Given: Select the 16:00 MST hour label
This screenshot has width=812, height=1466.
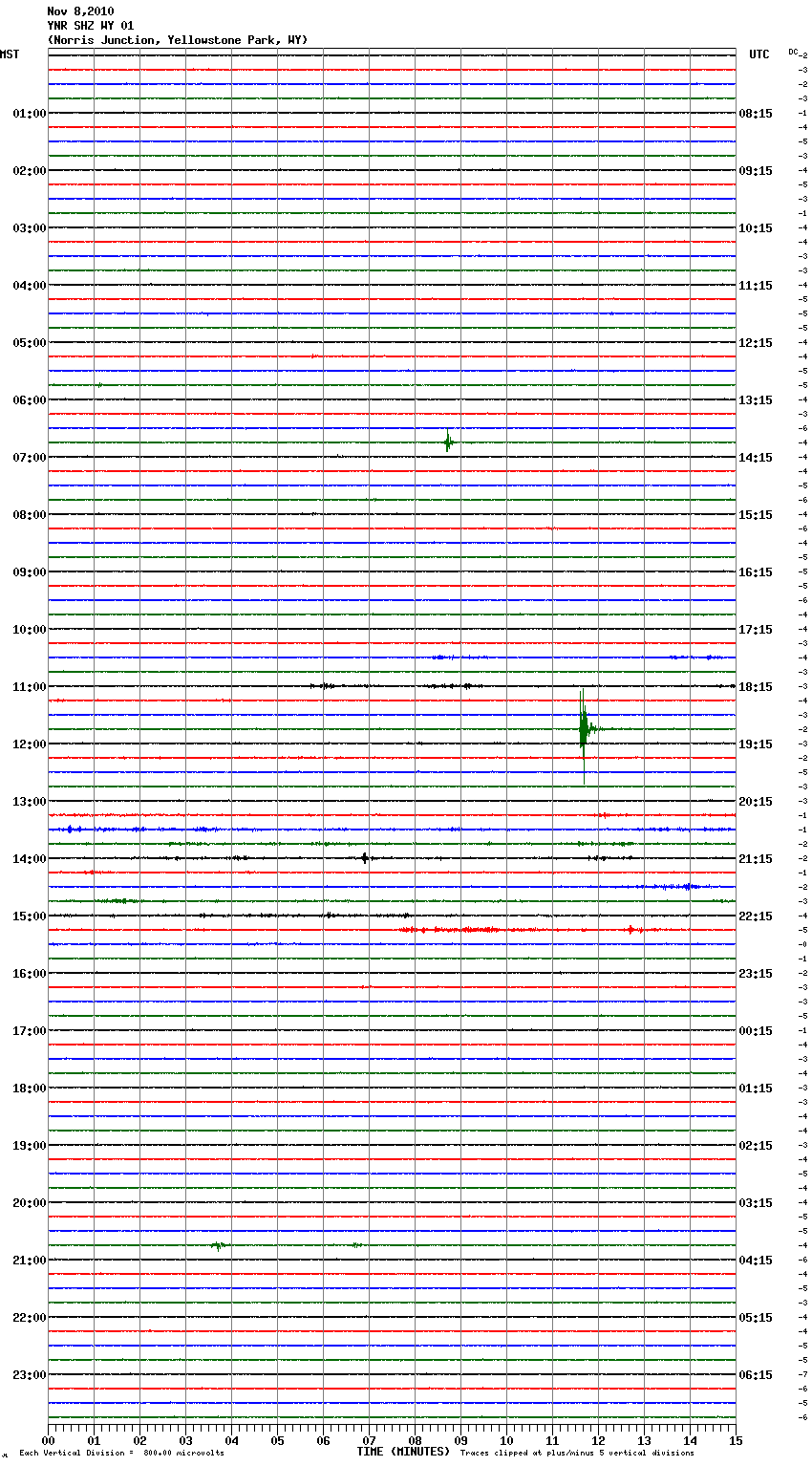Looking at the screenshot, I should pos(30,974).
